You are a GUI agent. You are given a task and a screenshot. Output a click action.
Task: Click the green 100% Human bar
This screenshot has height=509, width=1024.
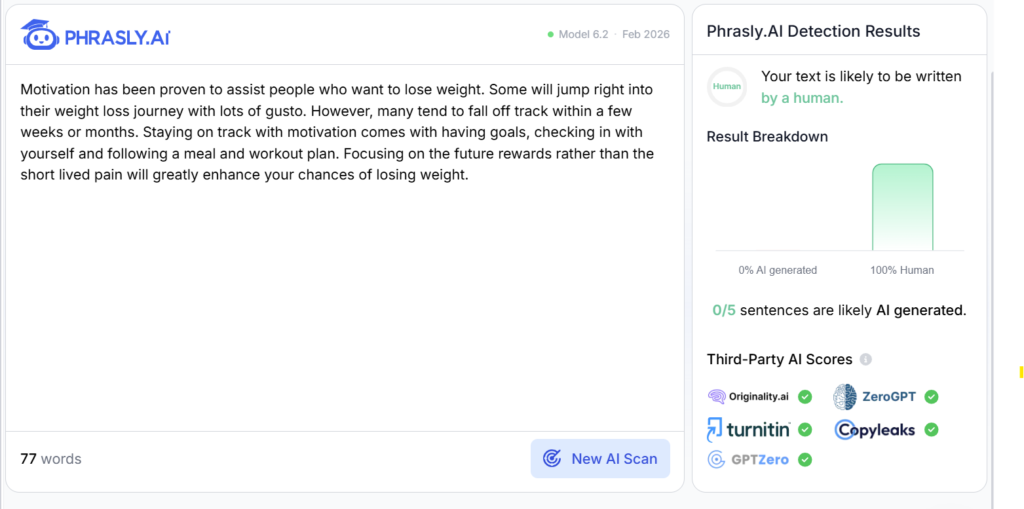coord(902,207)
